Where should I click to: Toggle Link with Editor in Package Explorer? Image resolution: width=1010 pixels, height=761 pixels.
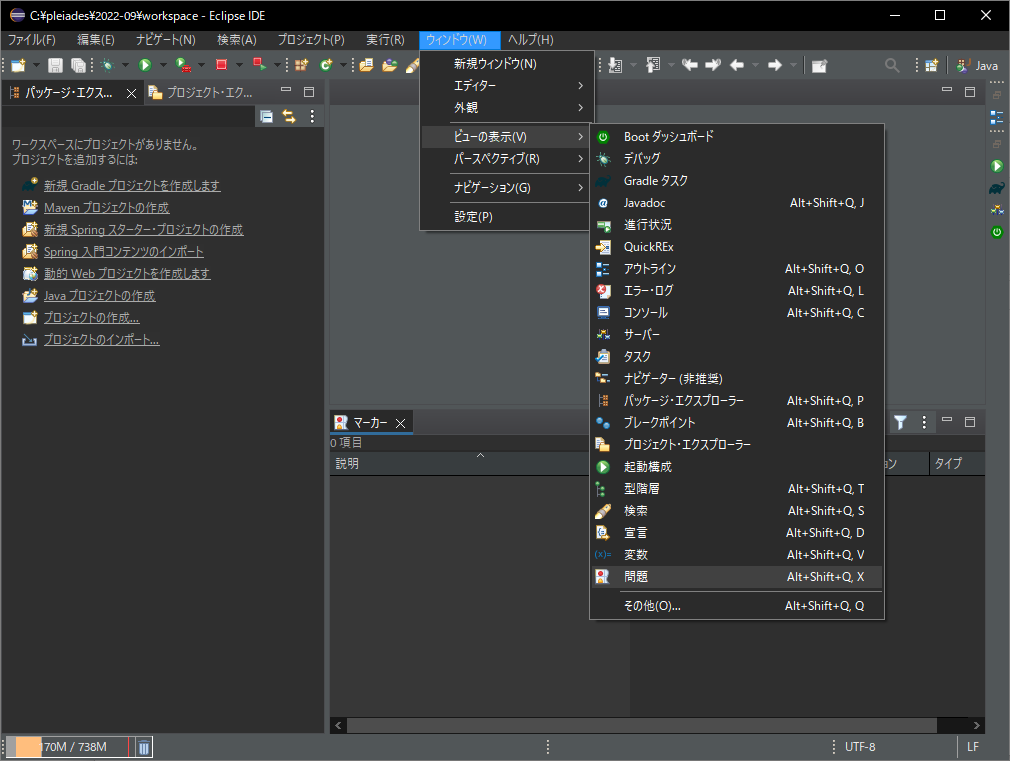pos(289,117)
